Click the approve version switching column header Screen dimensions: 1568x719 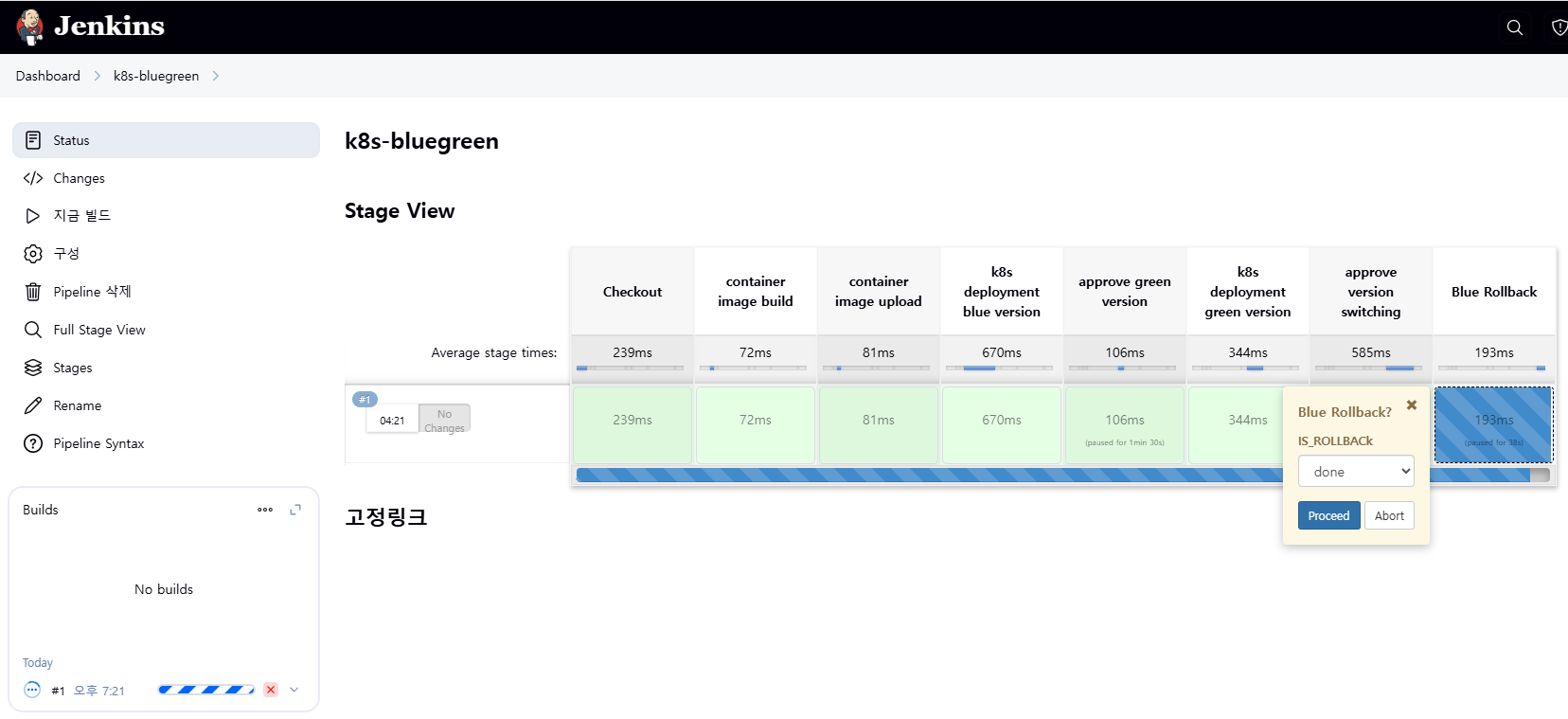pos(1371,292)
